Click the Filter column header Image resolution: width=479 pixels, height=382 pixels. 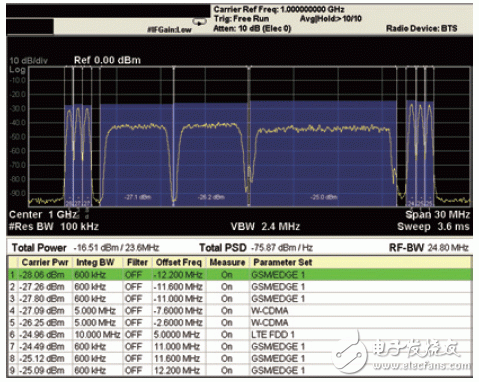tap(137, 263)
